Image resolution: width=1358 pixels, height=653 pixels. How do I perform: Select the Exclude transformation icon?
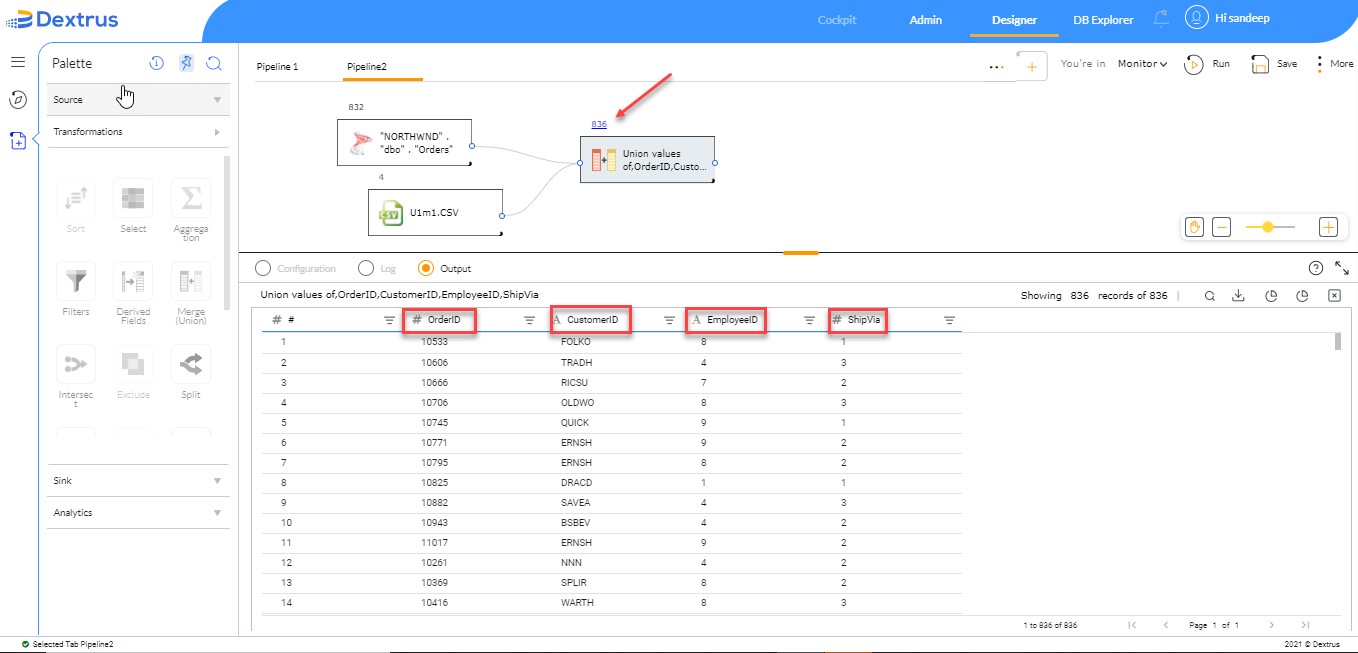[133, 364]
